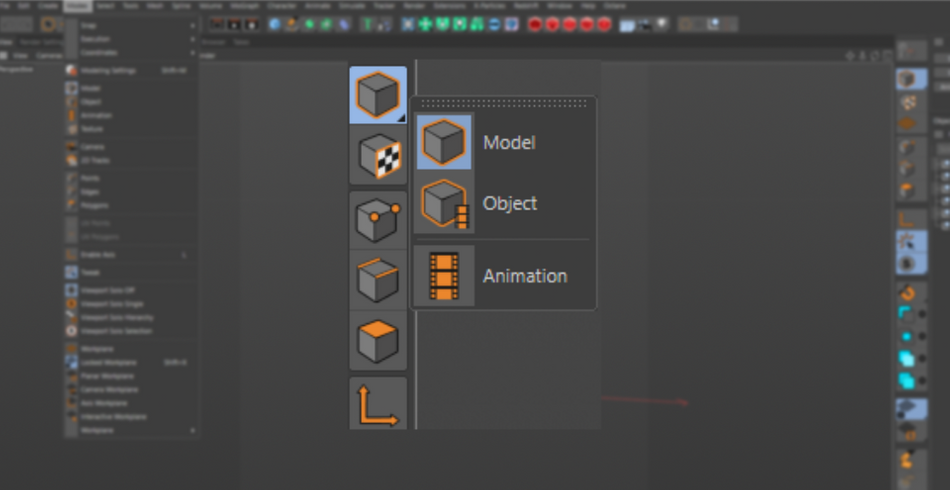Open the Render menu in the menu bar

(413, 5)
